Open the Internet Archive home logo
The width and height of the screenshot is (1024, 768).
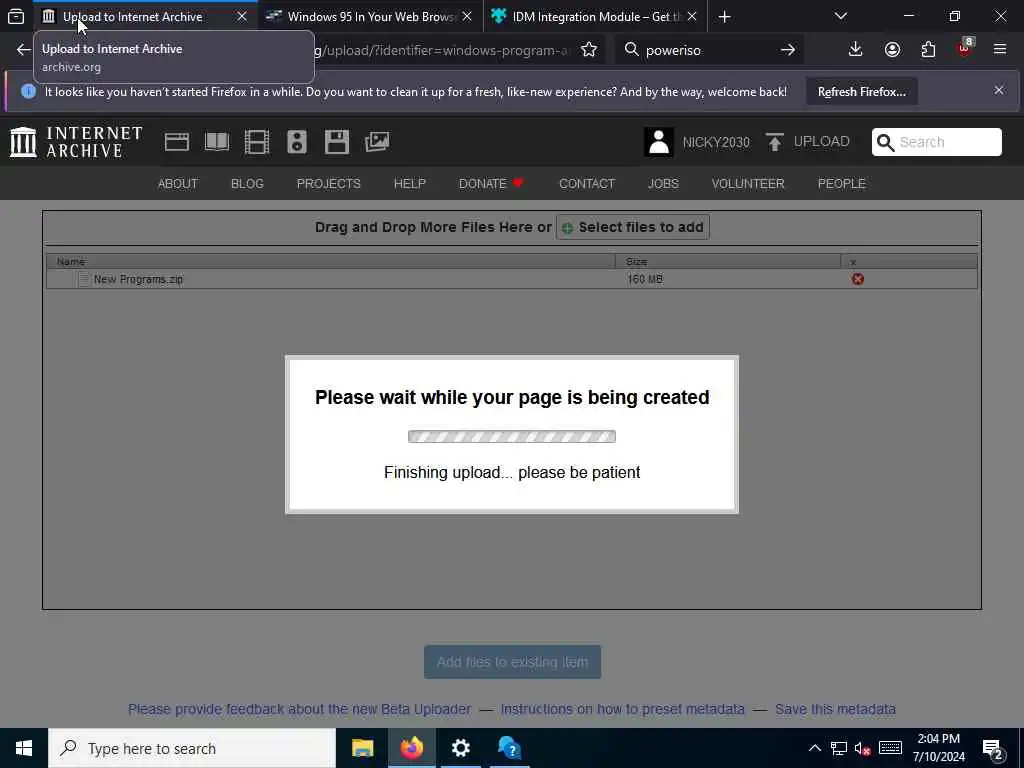[x=76, y=142]
